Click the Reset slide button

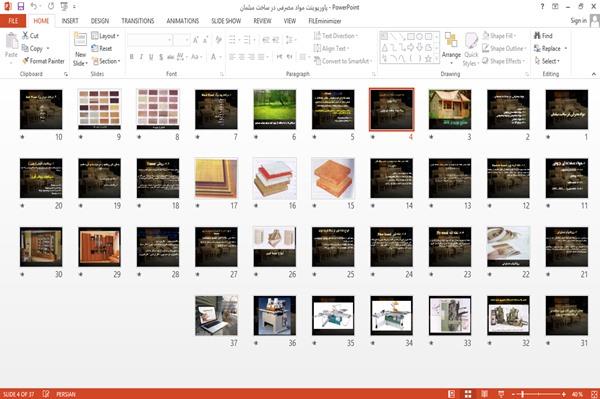(102, 48)
